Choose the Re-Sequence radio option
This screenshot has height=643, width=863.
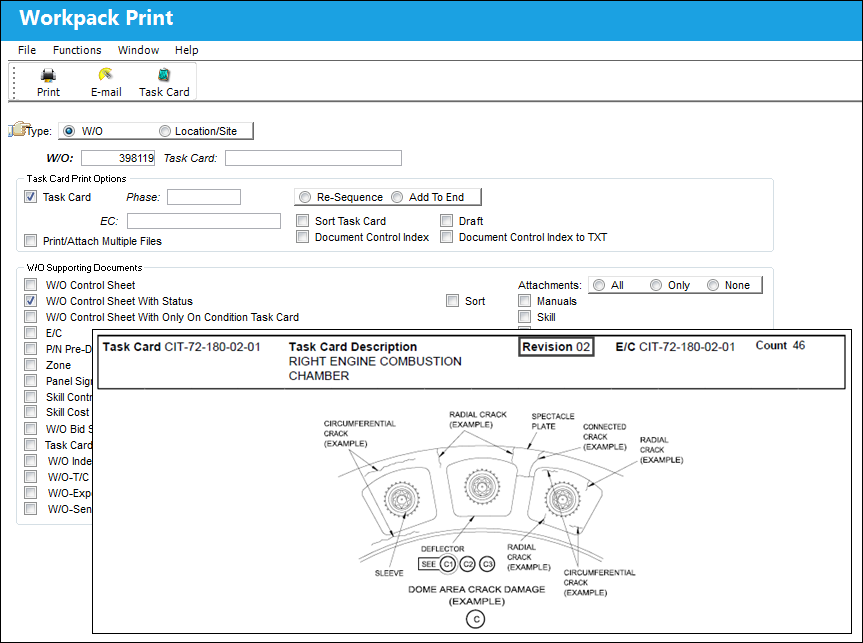click(x=304, y=197)
